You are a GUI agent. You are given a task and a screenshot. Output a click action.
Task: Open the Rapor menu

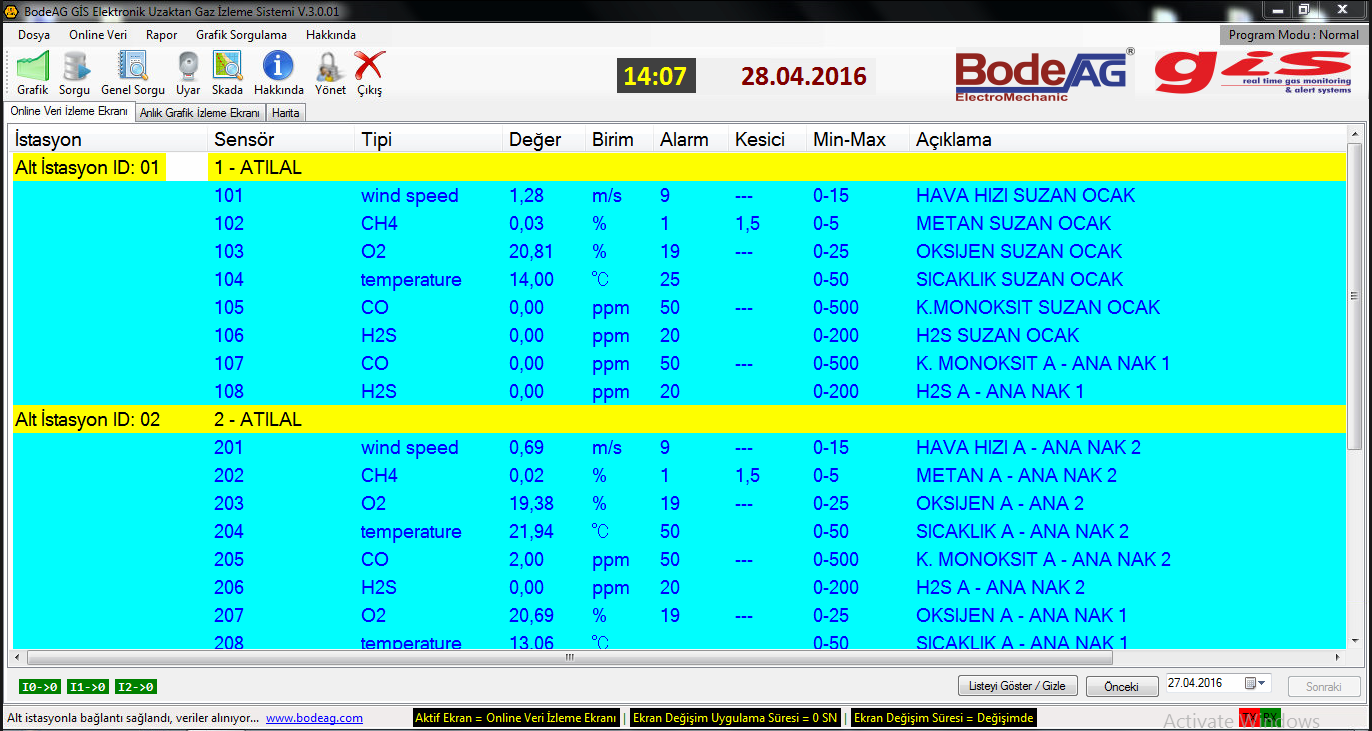pyautogui.click(x=161, y=35)
